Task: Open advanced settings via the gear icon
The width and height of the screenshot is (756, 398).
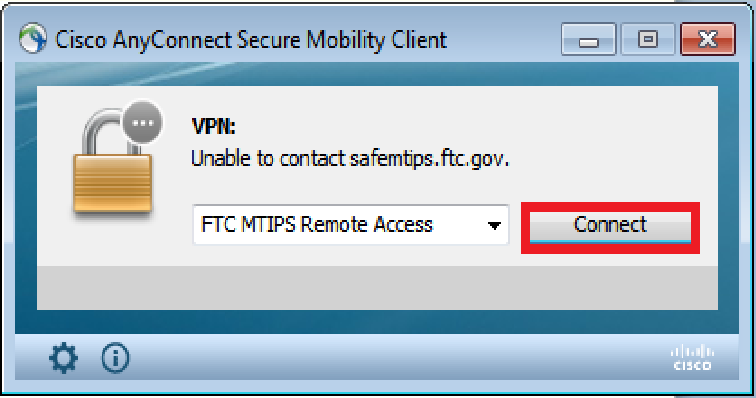Action: (x=63, y=358)
